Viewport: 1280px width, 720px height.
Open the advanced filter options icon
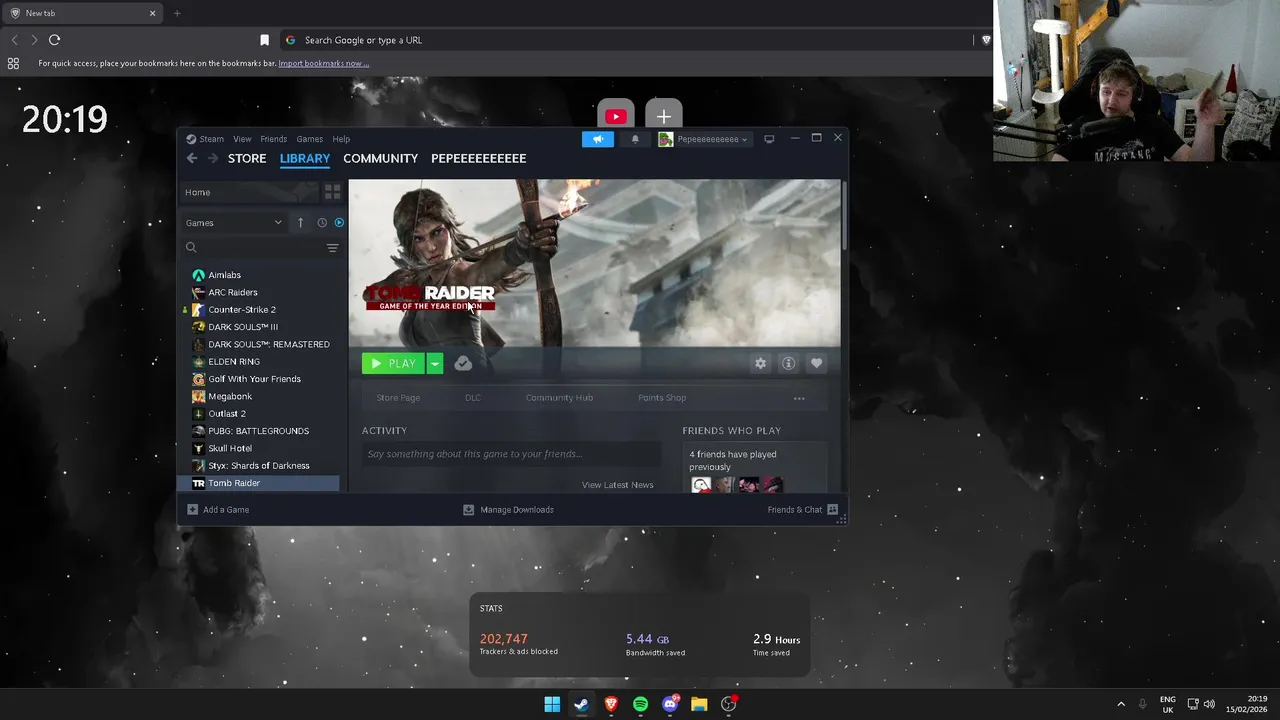tap(332, 248)
